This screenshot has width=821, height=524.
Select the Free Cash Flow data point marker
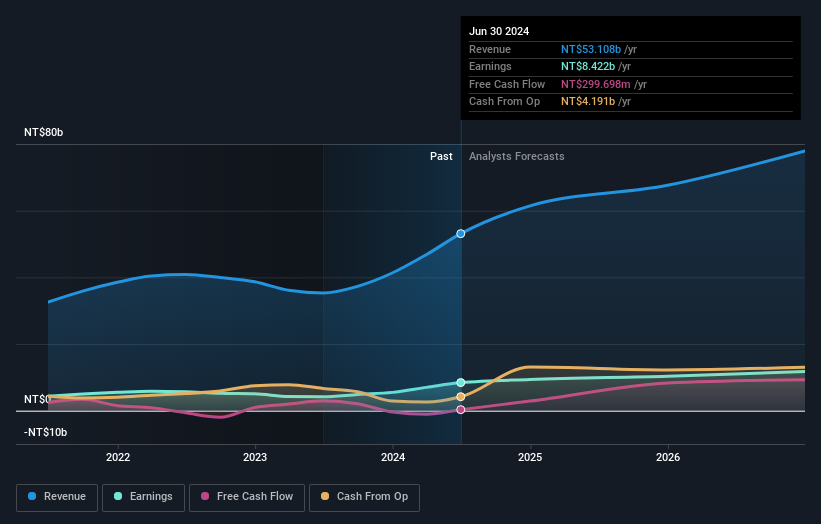coord(461,410)
